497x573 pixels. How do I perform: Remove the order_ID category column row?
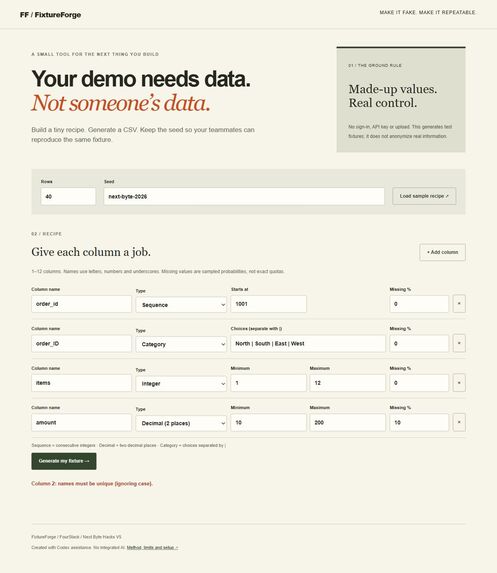459,343
